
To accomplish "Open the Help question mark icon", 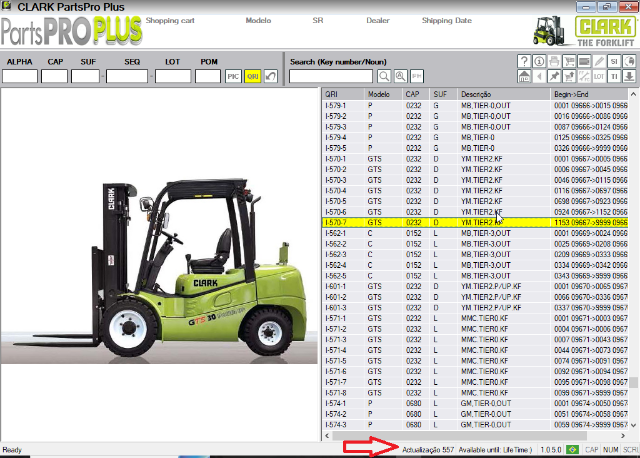I will [x=524, y=61].
